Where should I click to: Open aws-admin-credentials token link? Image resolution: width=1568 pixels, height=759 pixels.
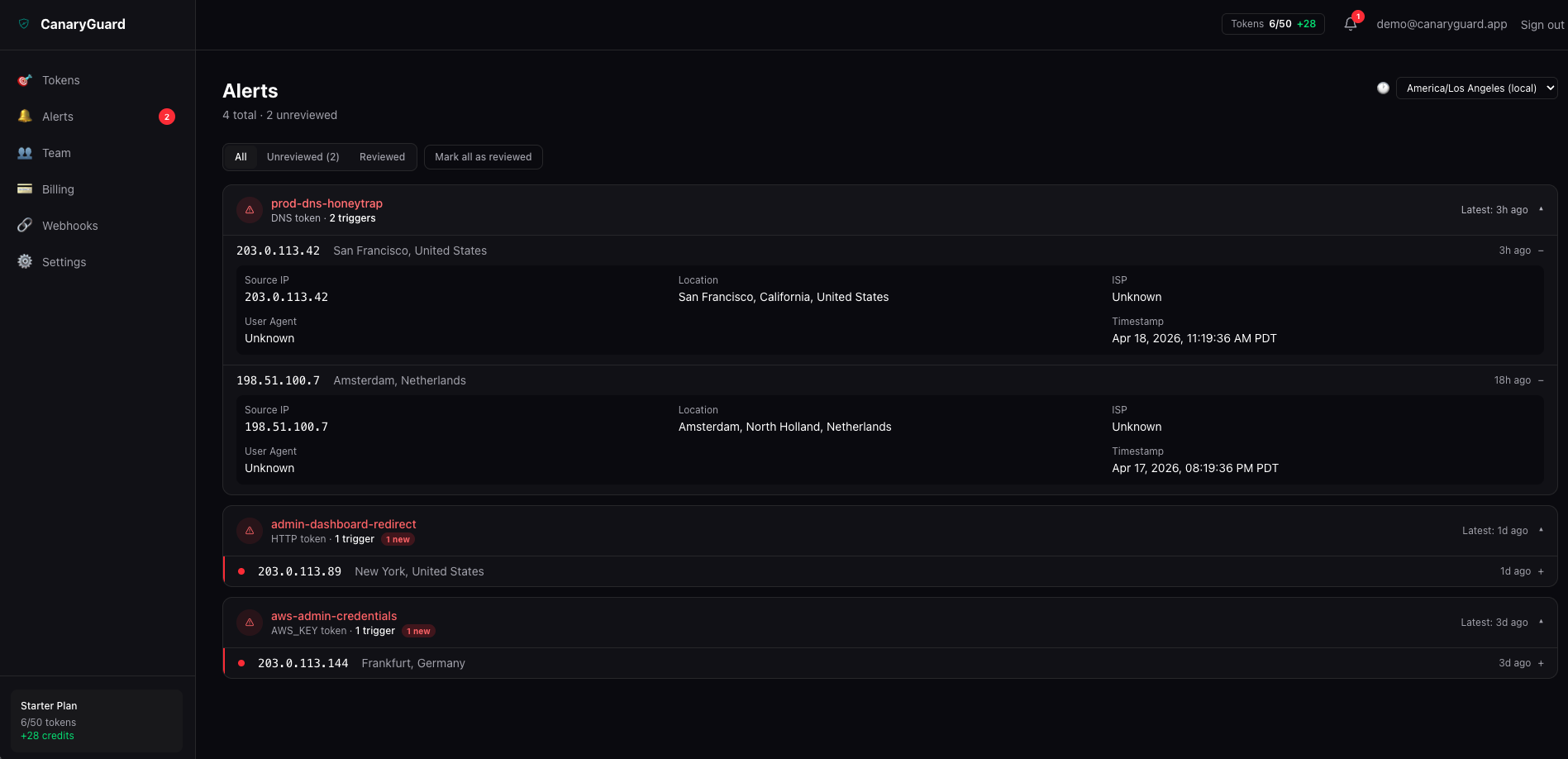click(334, 616)
